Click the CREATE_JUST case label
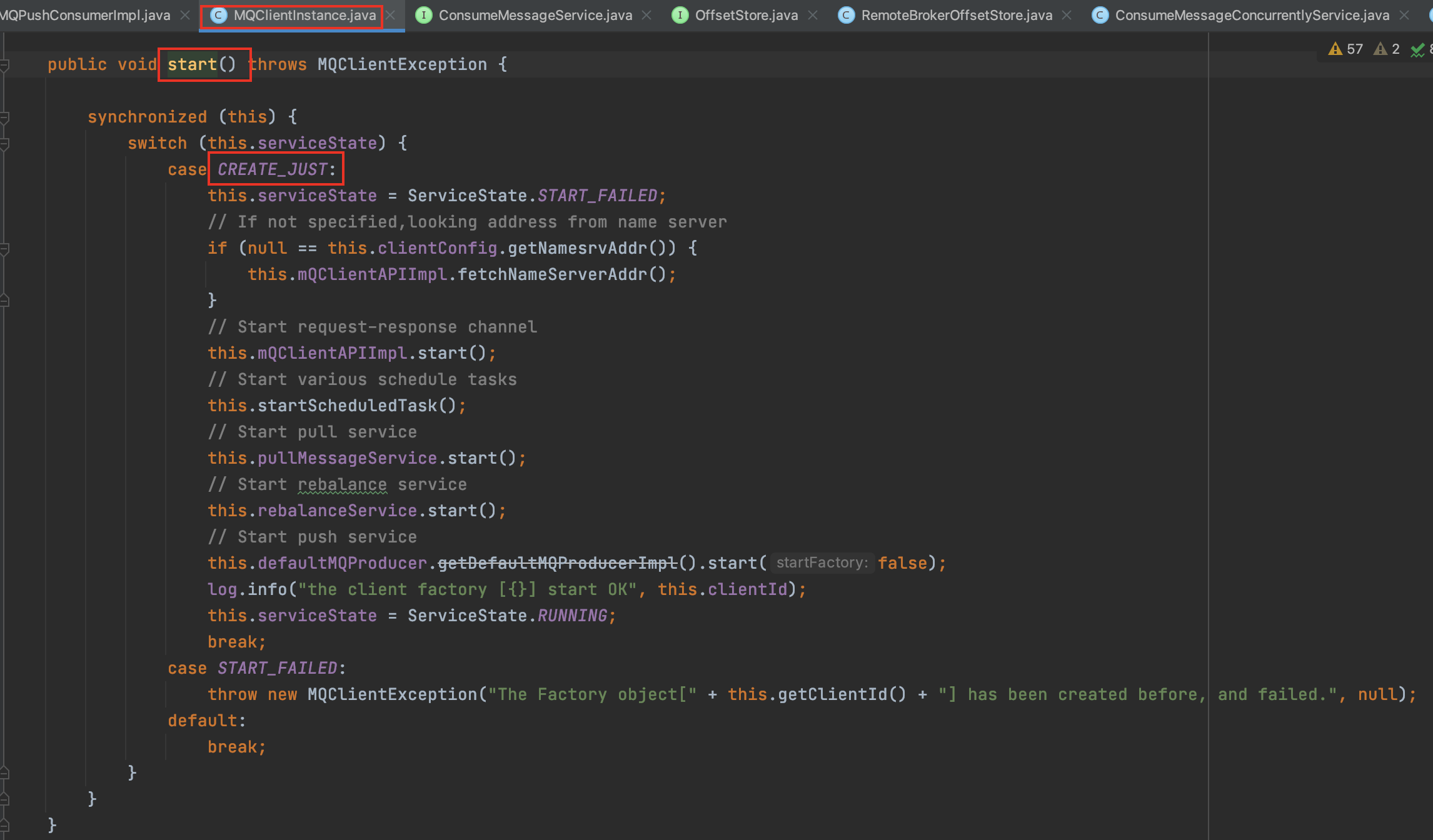The image size is (1433, 840). click(x=273, y=169)
